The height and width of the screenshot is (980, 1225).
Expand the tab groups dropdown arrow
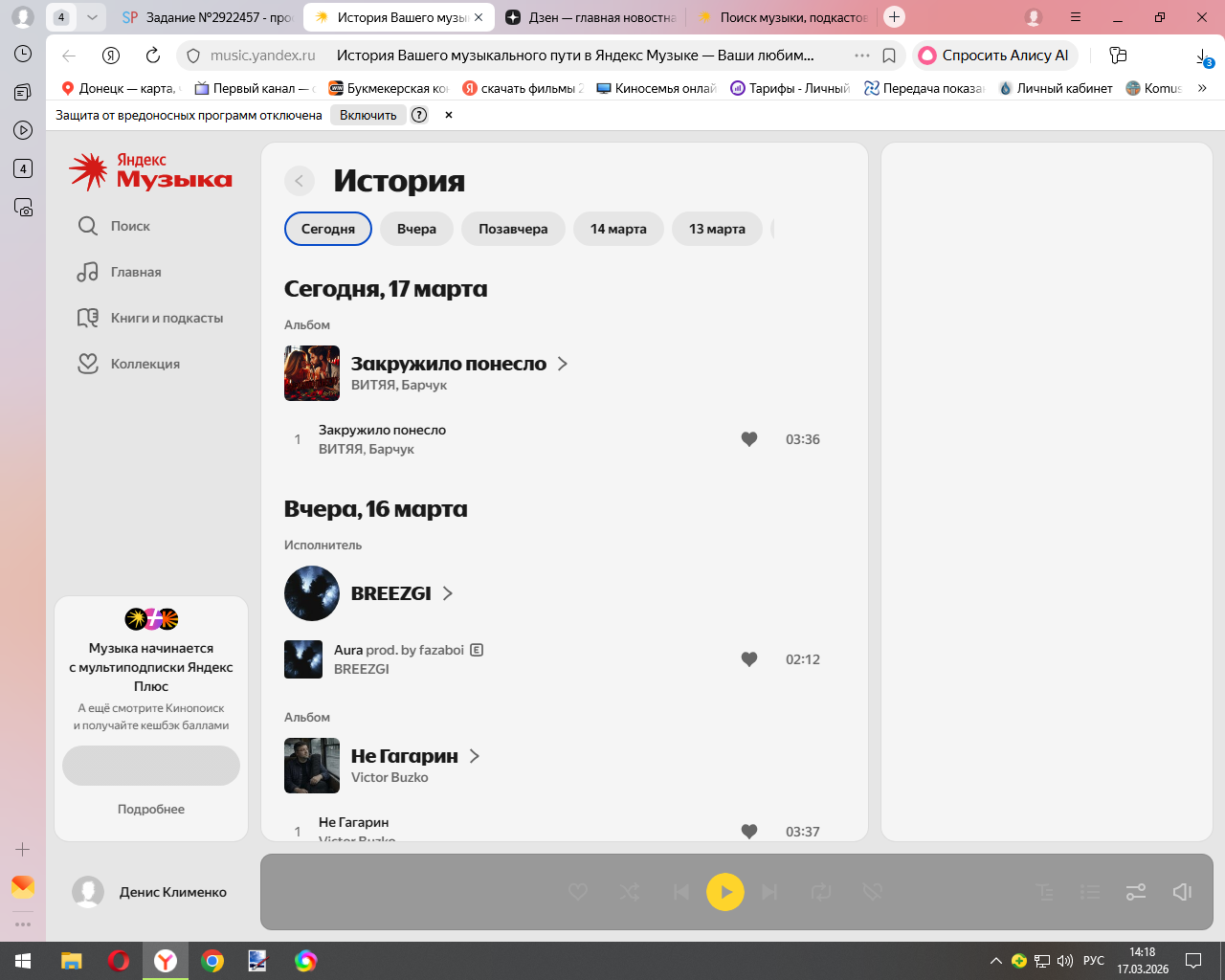click(92, 17)
